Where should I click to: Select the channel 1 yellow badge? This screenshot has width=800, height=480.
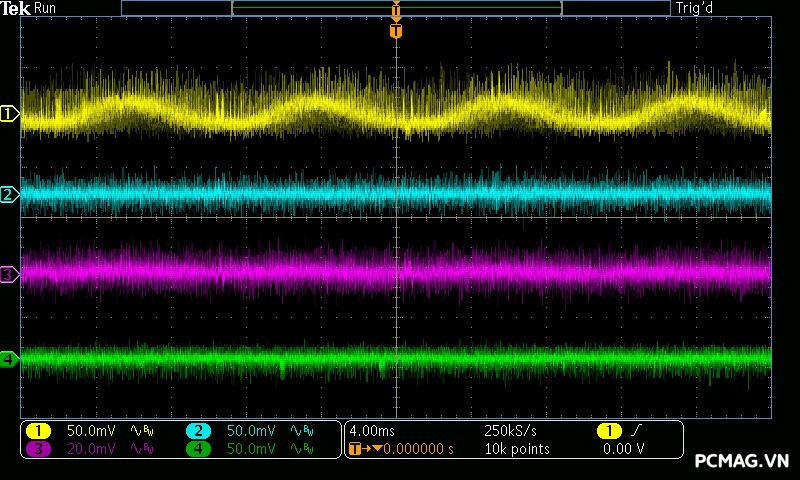(38, 431)
